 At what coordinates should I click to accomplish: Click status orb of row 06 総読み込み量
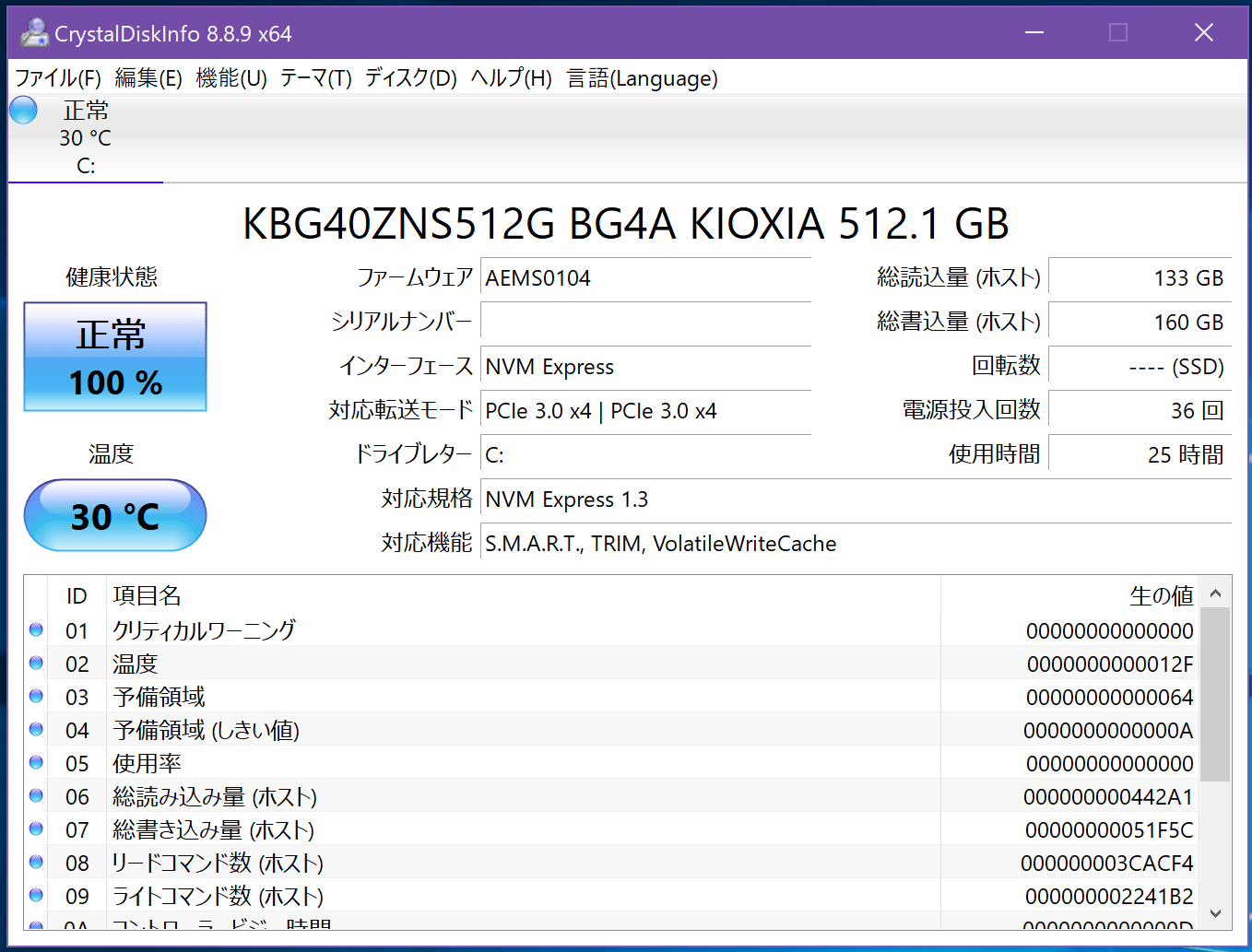click(x=36, y=795)
